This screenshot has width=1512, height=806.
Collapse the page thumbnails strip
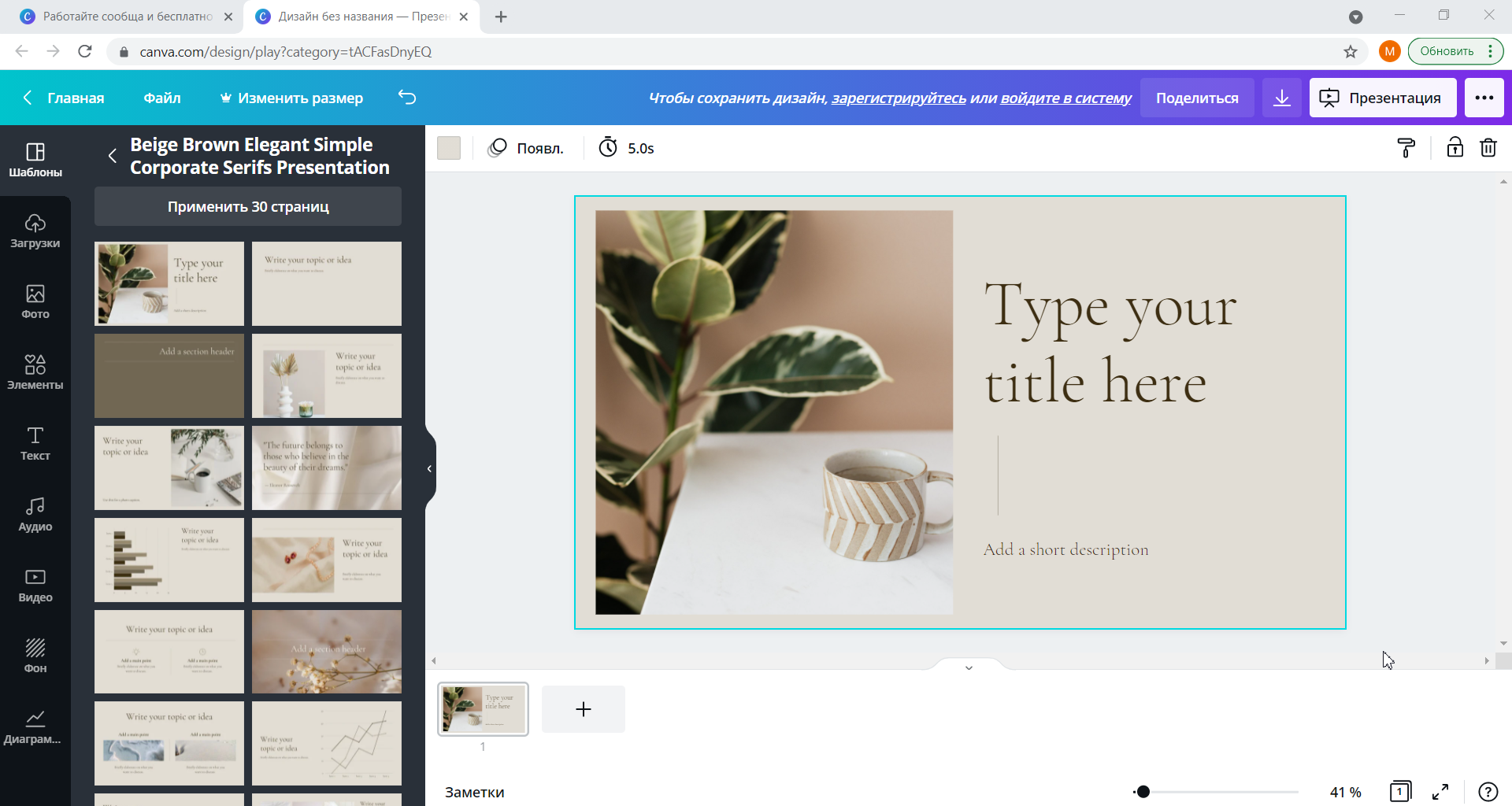click(x=969, y=667)
